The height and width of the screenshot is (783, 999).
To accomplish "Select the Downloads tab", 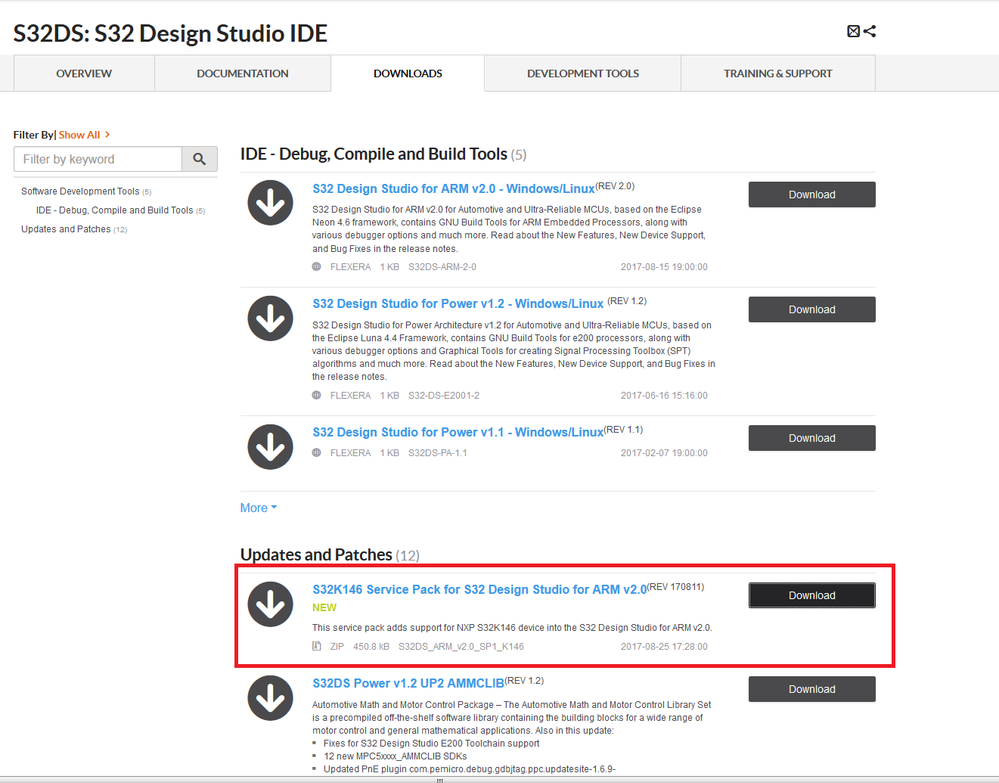I will pos(408,73).
